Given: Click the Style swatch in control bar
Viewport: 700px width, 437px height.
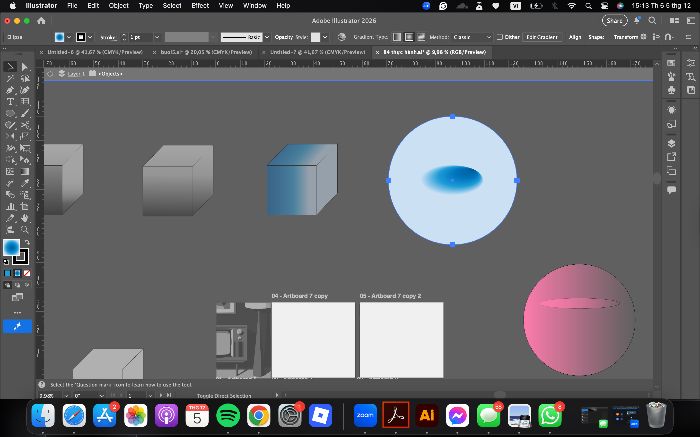Looking at the screenshot, I should 316,37.
